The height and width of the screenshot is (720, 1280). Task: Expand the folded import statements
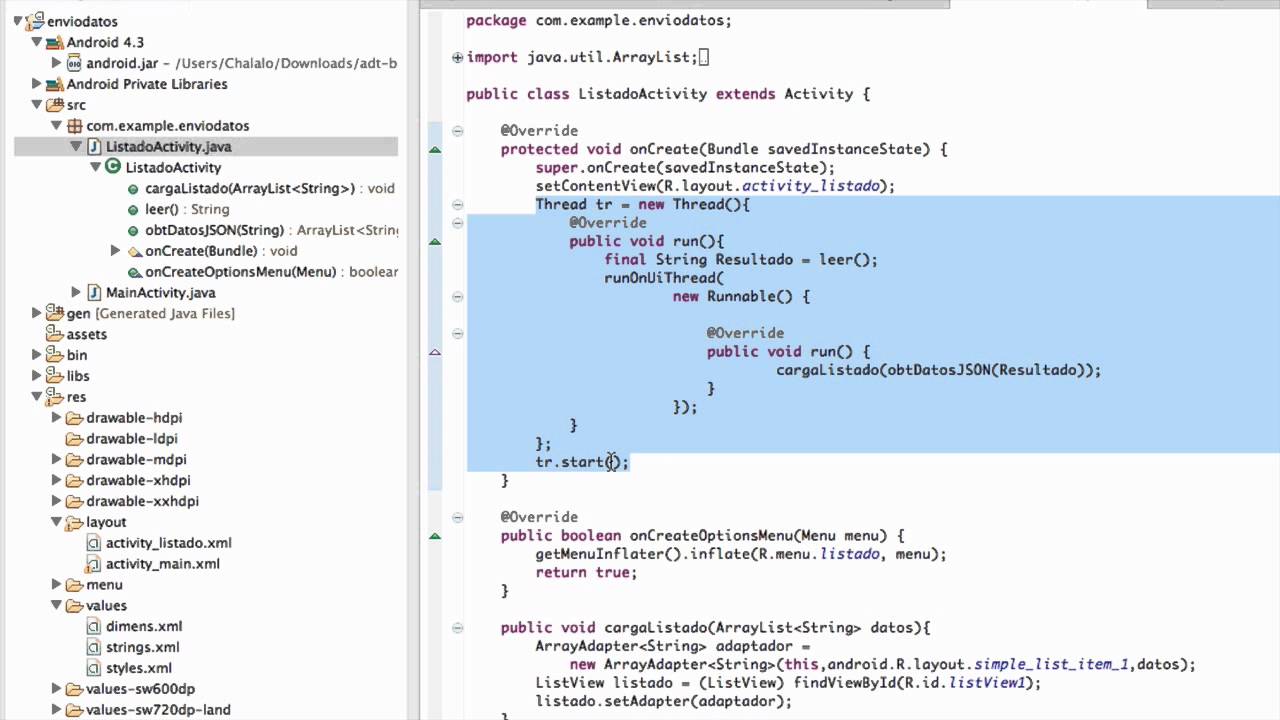coord(457,57)
